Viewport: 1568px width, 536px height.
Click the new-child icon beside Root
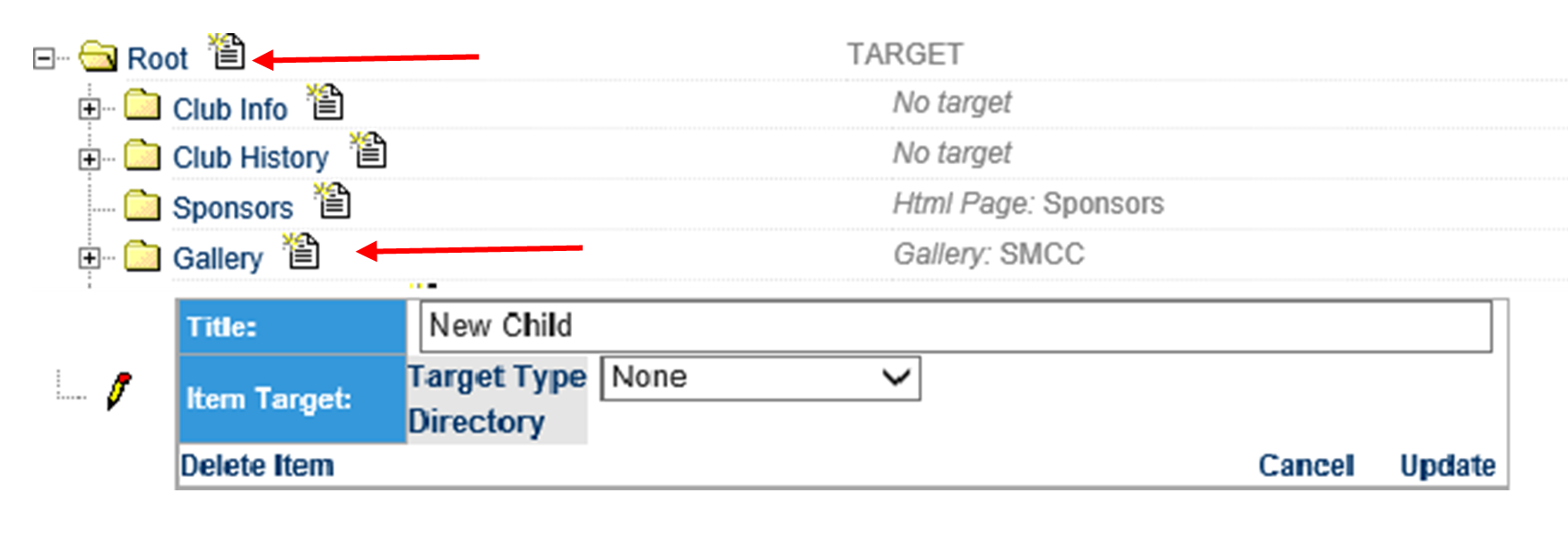[x=227, y=51]
